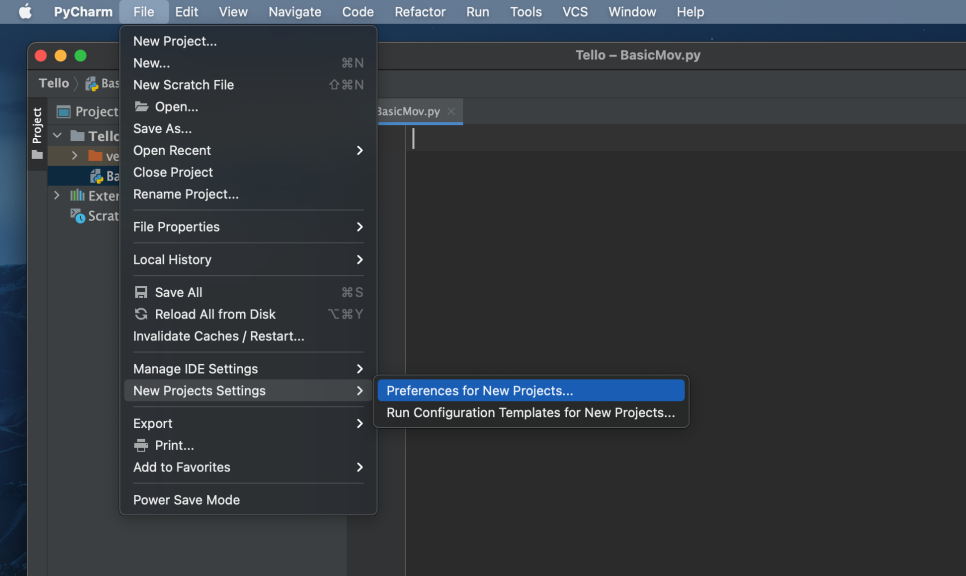Viewport: 966px width, 576px height.
Task: Click the New Projects Settings entry
Action: click(248, 391)
